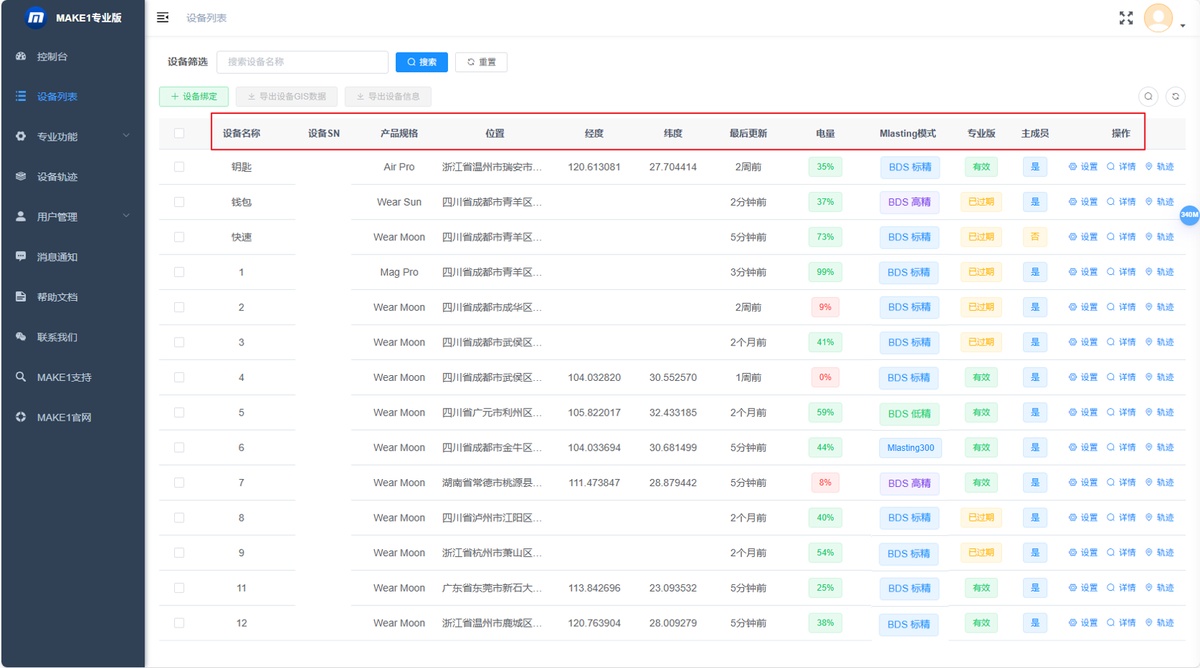Click the Mag Pro product cell

[x=399, y=272]
